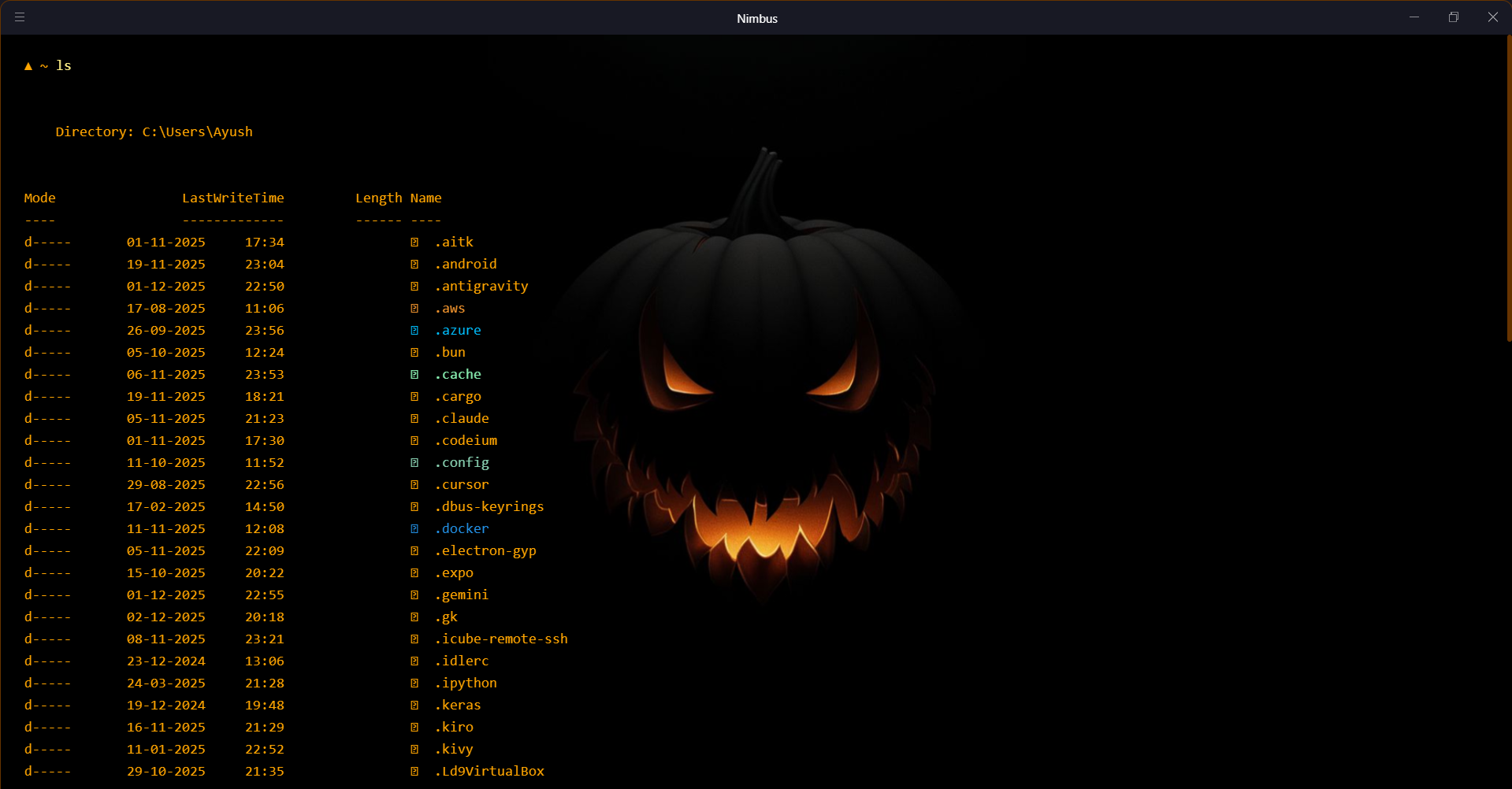
Task: Click the .config folder name
Action: [x=462, y=463]
